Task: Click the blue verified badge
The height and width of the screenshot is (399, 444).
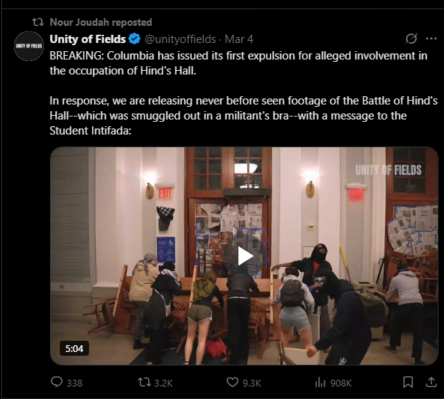Action: 135,39
